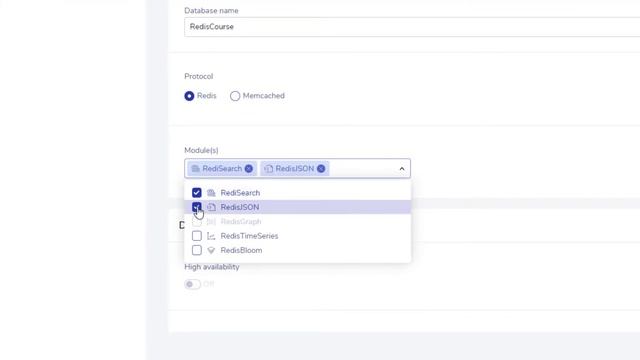Click the RedisGraph module icon
640x360 pixels.
pyautogui.click(x=211, y=222)
